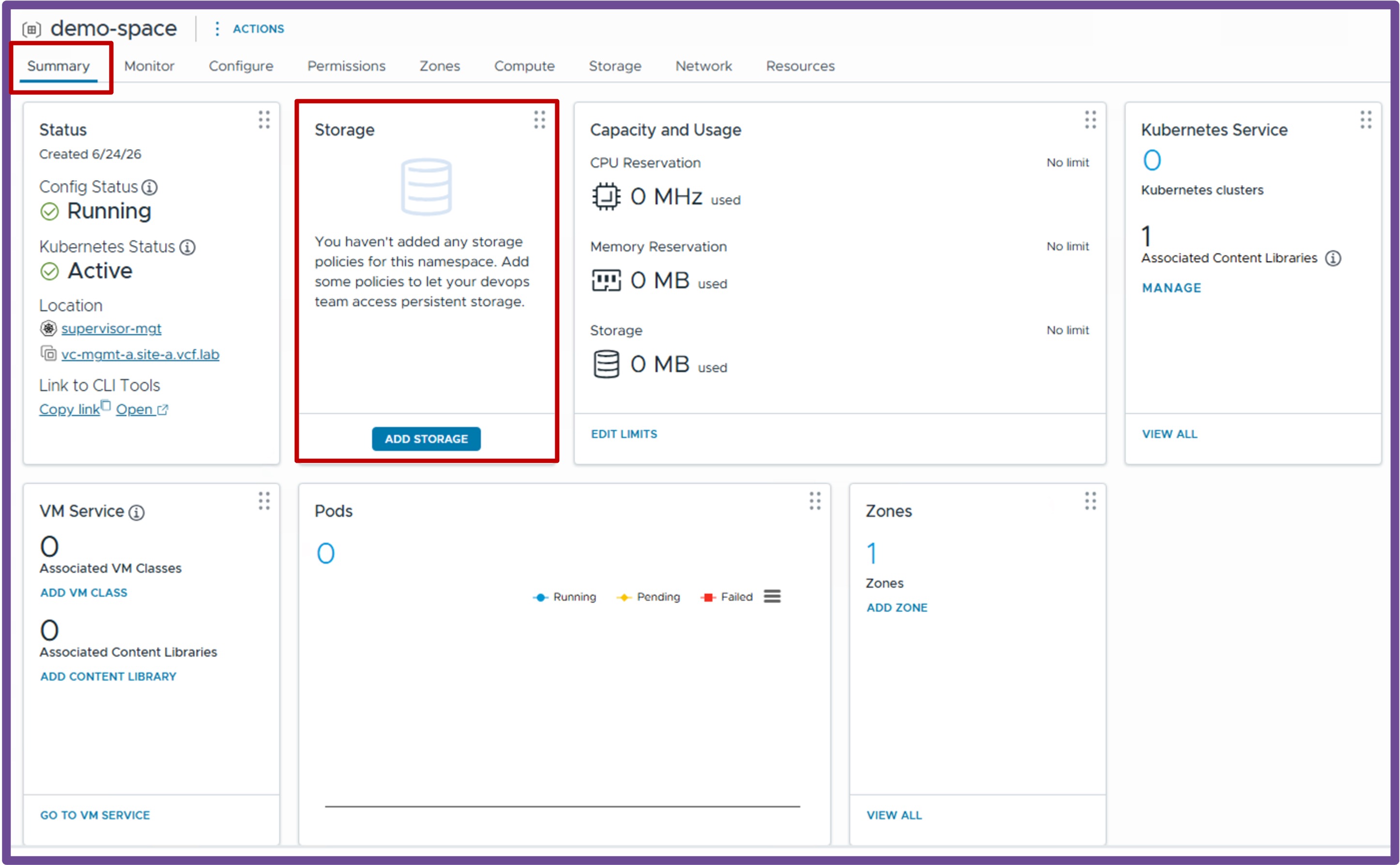Click the Copy link clipboard icon
Screen dimensions: 1400x865
[105, 406]
